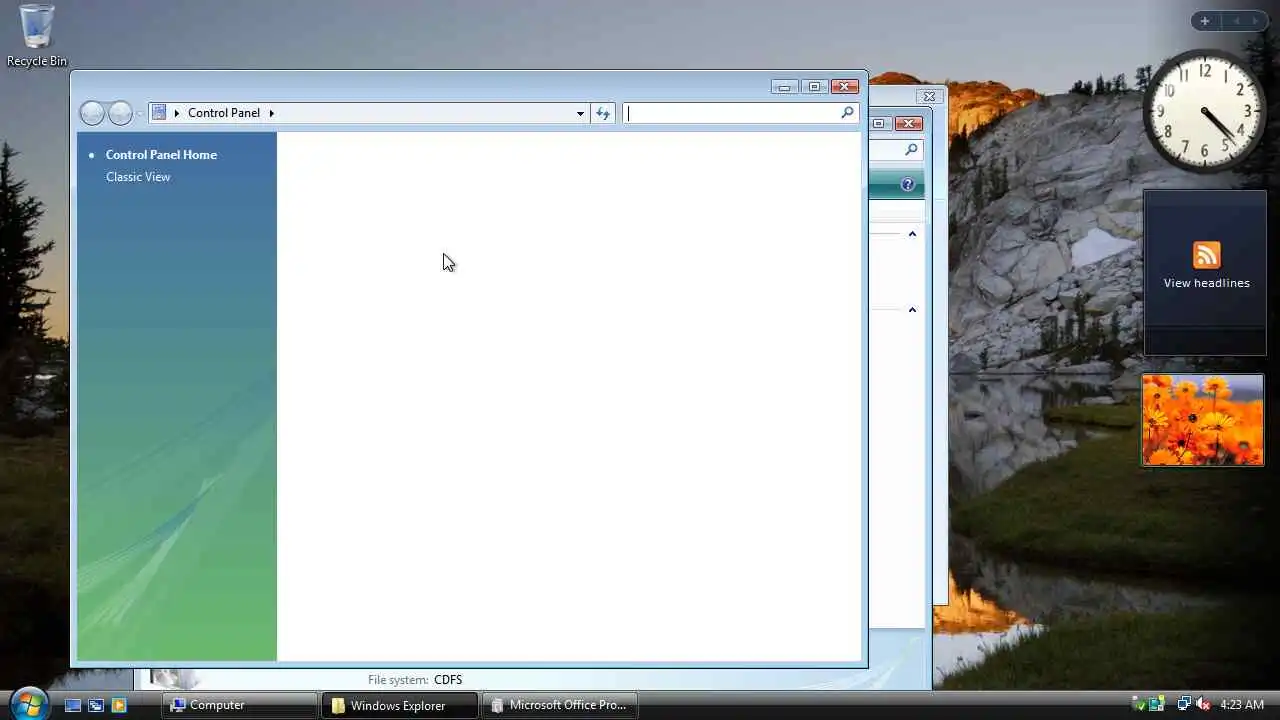Click the help icon in the background window
This screenshot has width=1280, height=720.
[908, 184]
